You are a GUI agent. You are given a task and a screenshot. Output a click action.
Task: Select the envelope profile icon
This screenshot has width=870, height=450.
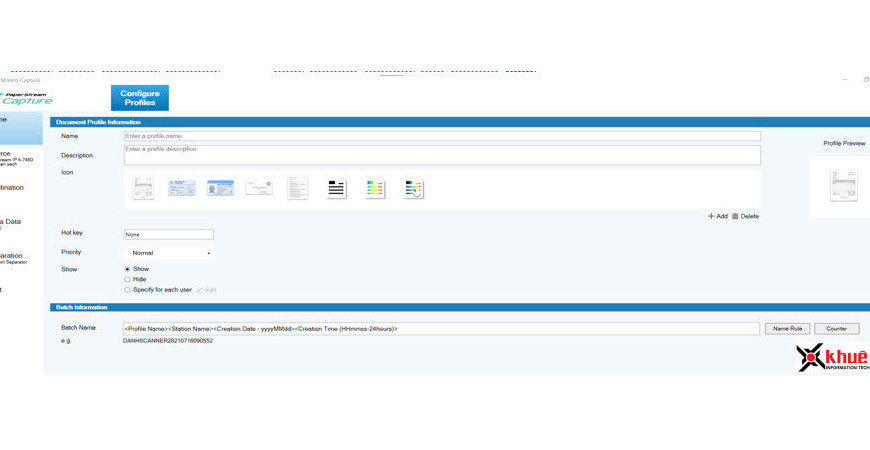point(259,188)
